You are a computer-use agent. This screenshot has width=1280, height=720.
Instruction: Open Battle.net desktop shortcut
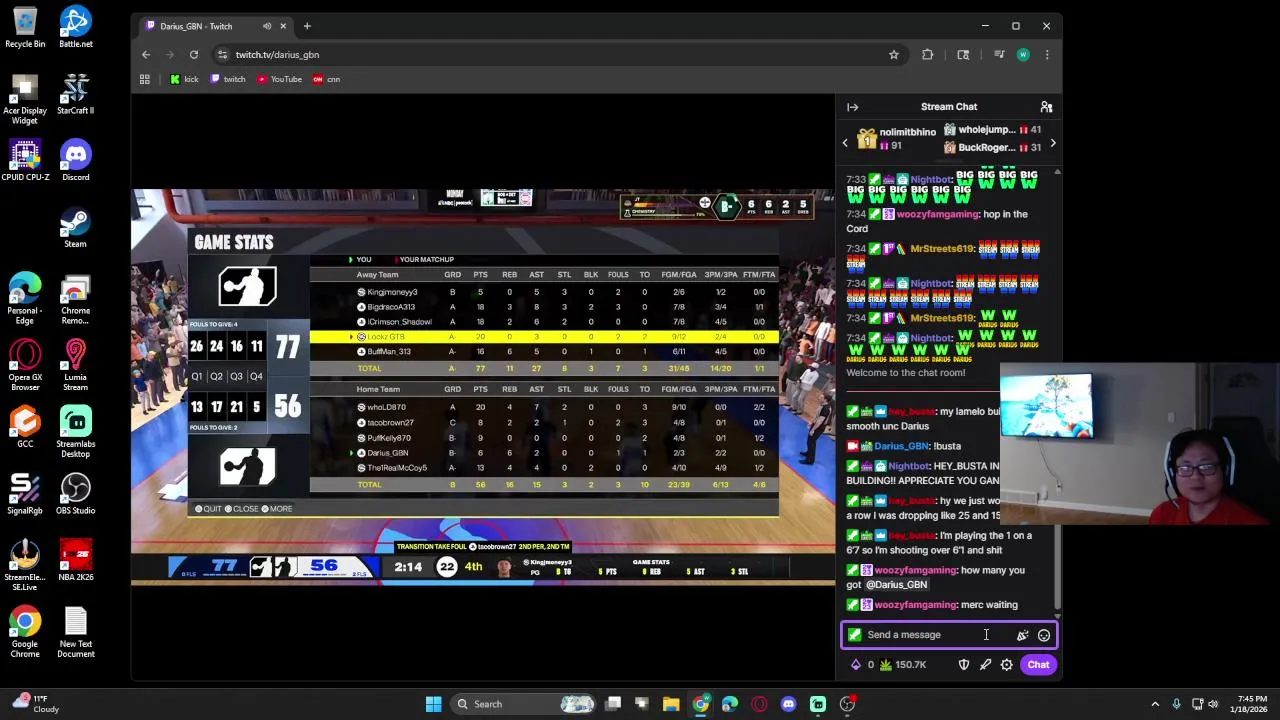75,28
